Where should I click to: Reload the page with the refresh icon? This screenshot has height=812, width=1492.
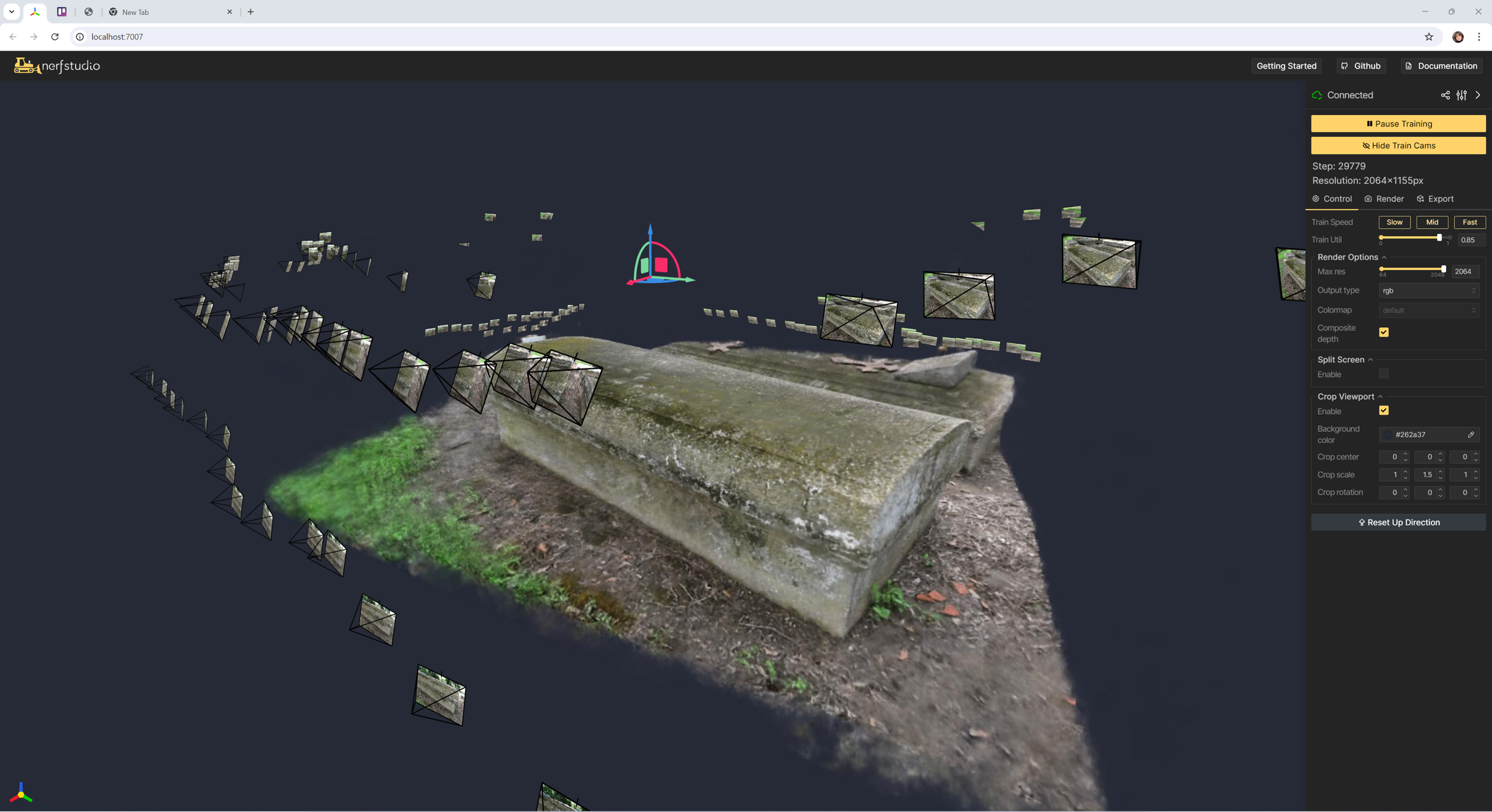point(55,37)
